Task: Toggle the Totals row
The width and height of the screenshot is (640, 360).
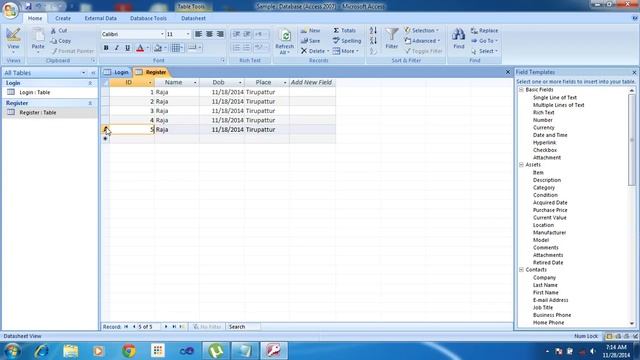Action: [x=344, y=31]
